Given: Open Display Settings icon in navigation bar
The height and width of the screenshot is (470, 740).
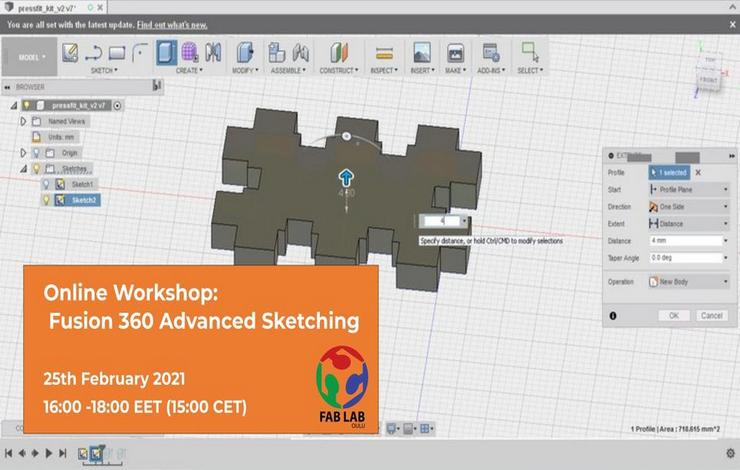Looking at the screenshot, I should point(392,428).
